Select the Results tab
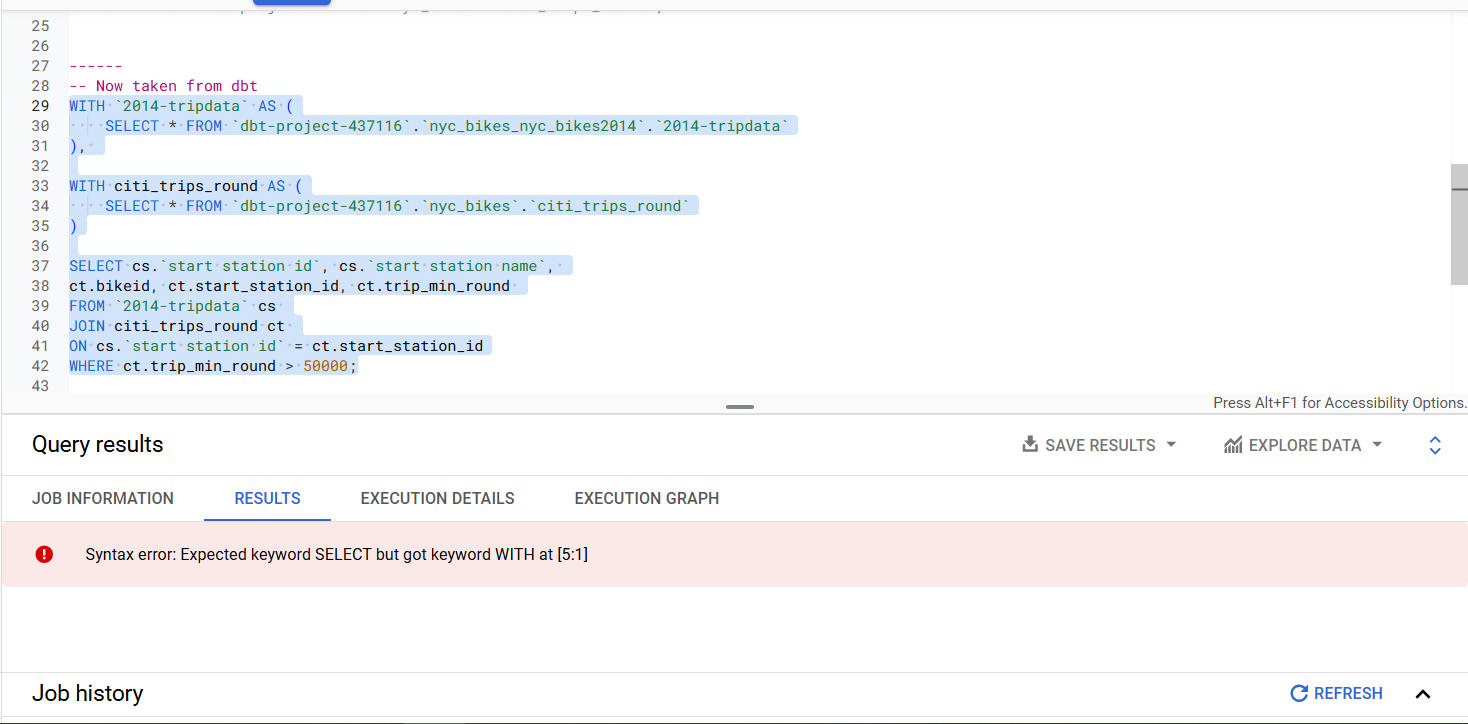This screenshot has height=724, width=1468. pos(267,498)
